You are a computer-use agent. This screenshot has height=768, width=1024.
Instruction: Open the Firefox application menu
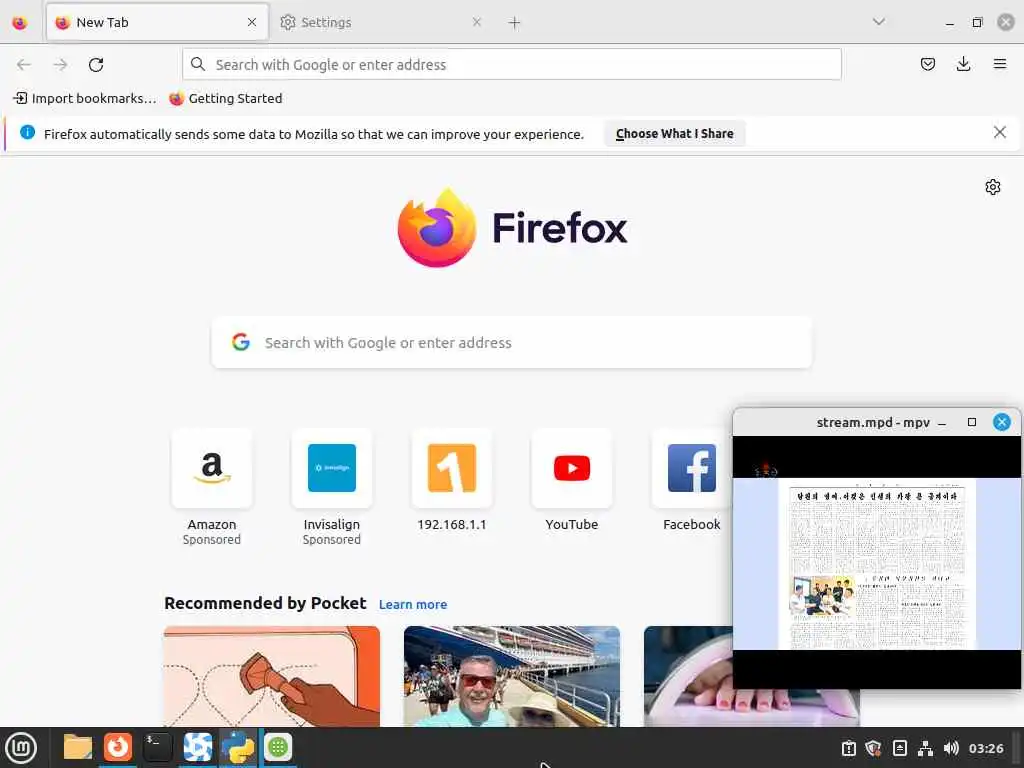(x=1000, y=64)
